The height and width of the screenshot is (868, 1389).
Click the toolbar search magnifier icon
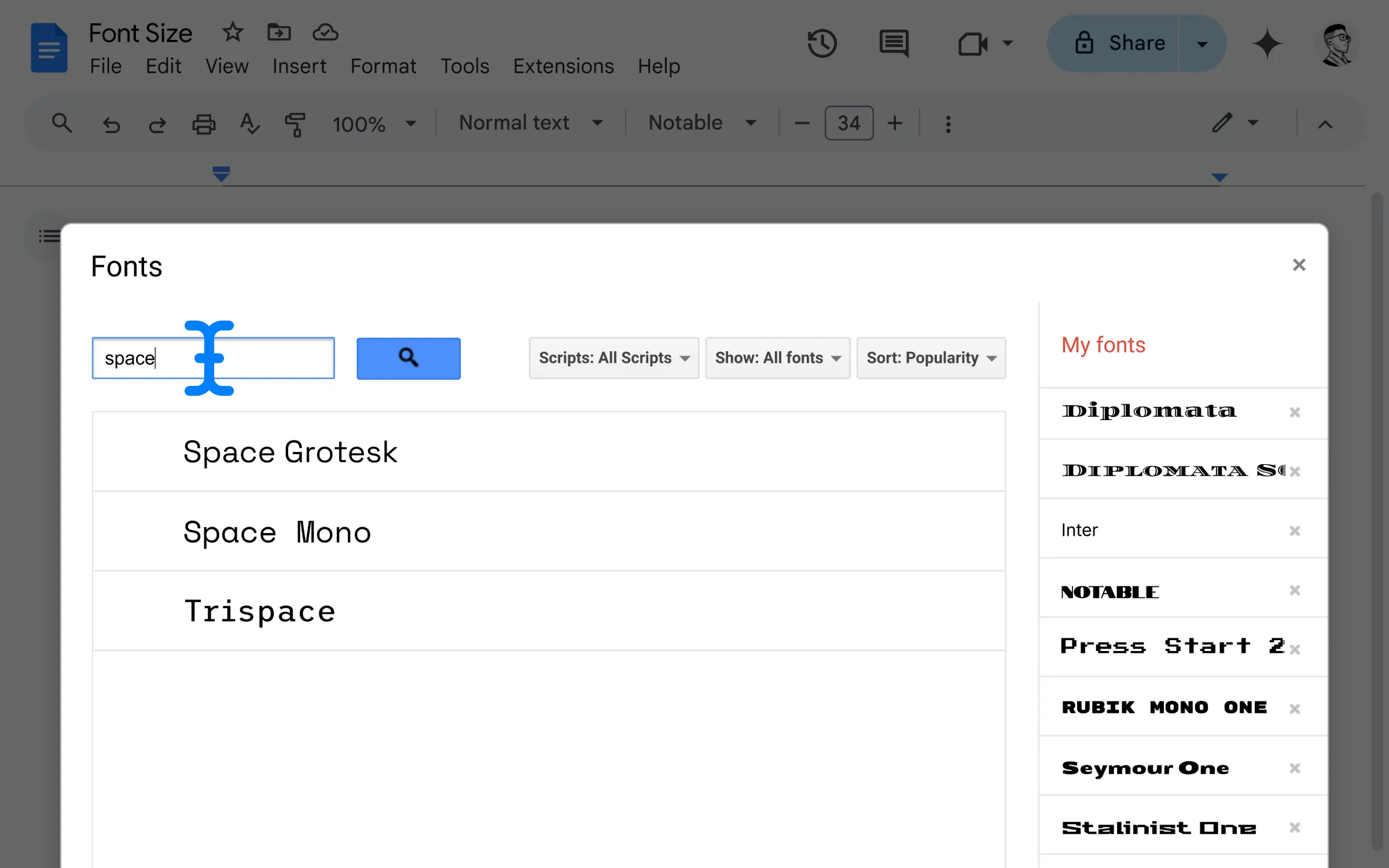(62, 123)
